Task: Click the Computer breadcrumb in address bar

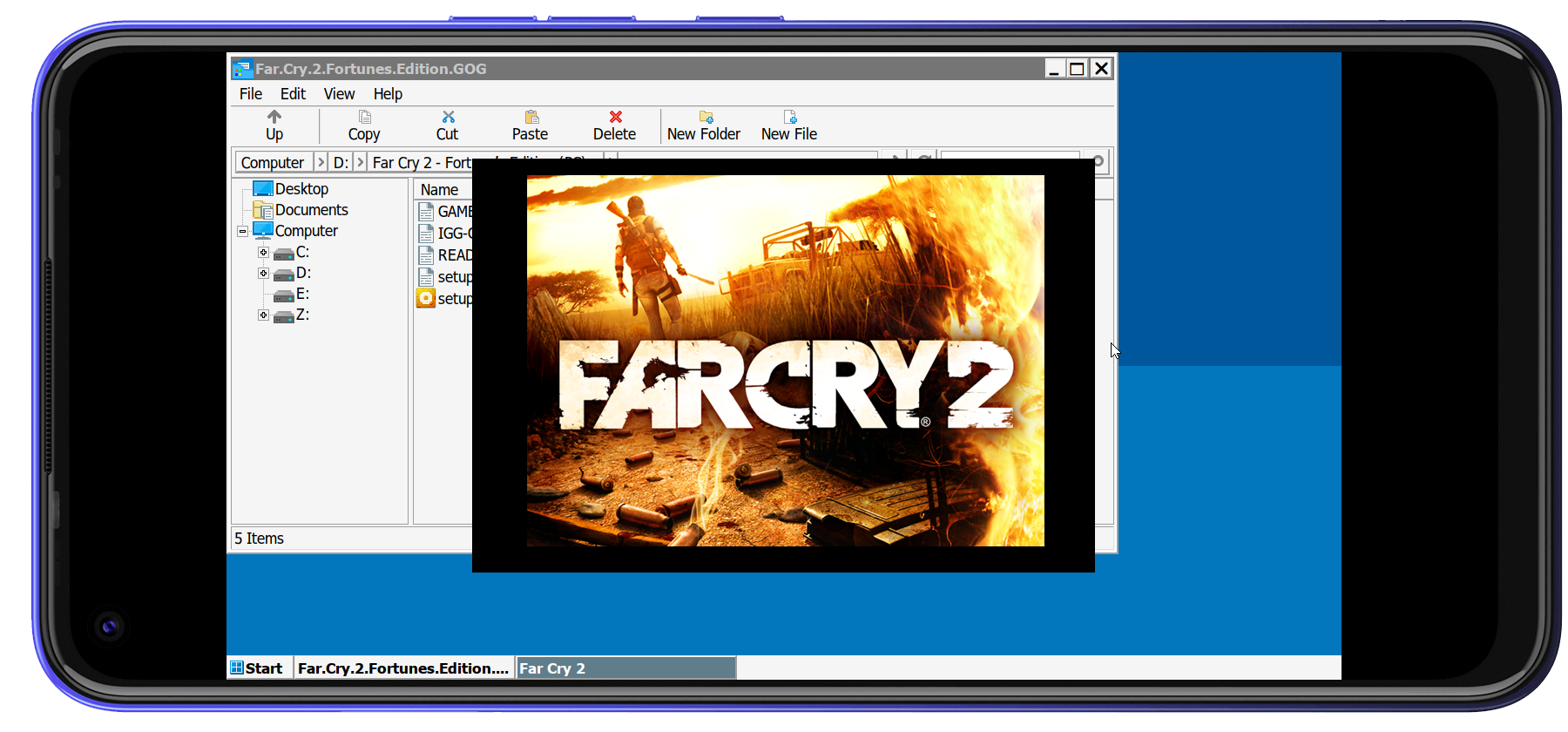Action: pyautogui.click(x=273, y=163)
